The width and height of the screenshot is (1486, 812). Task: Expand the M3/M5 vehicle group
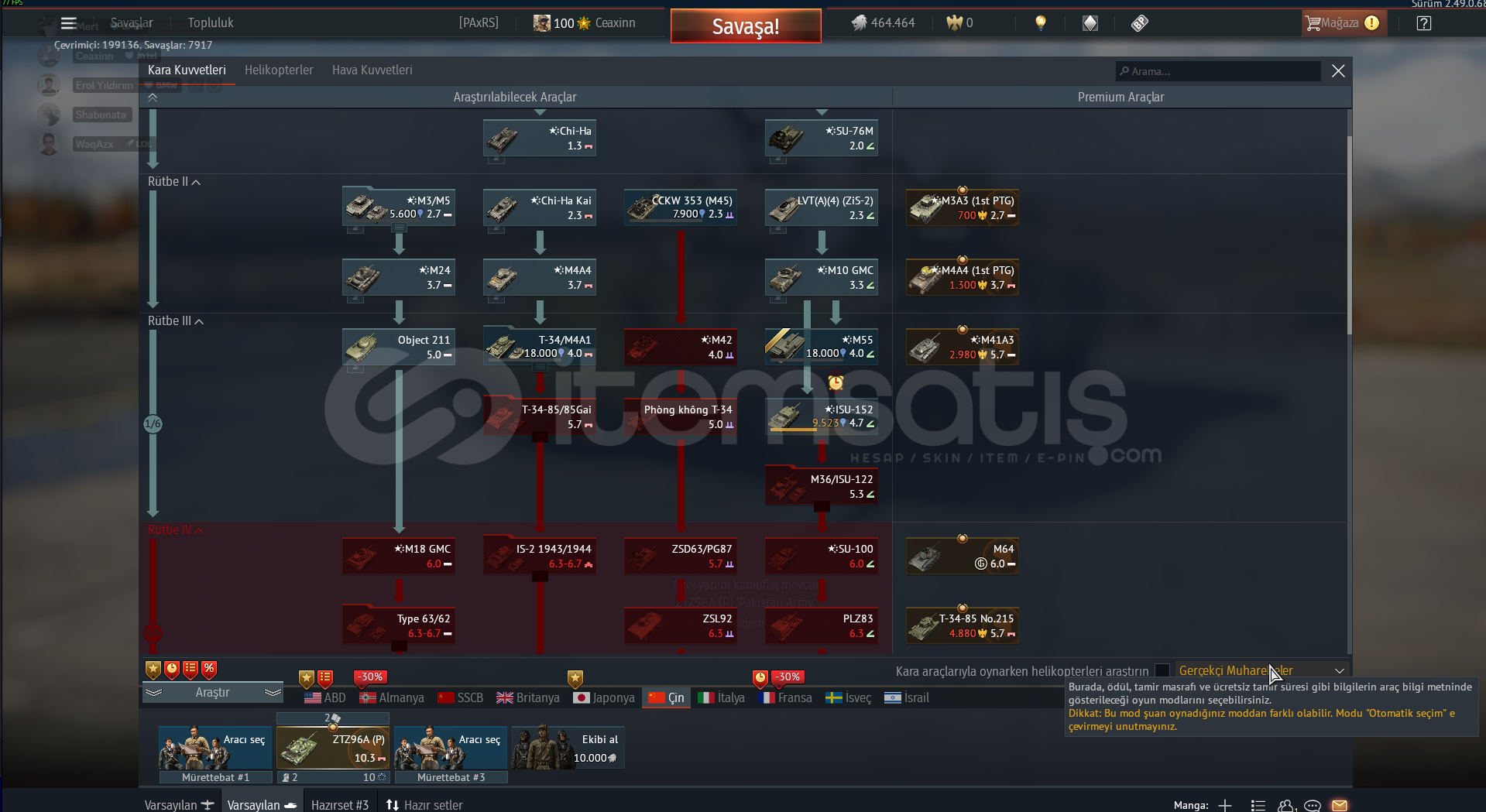tap(399, 228)
